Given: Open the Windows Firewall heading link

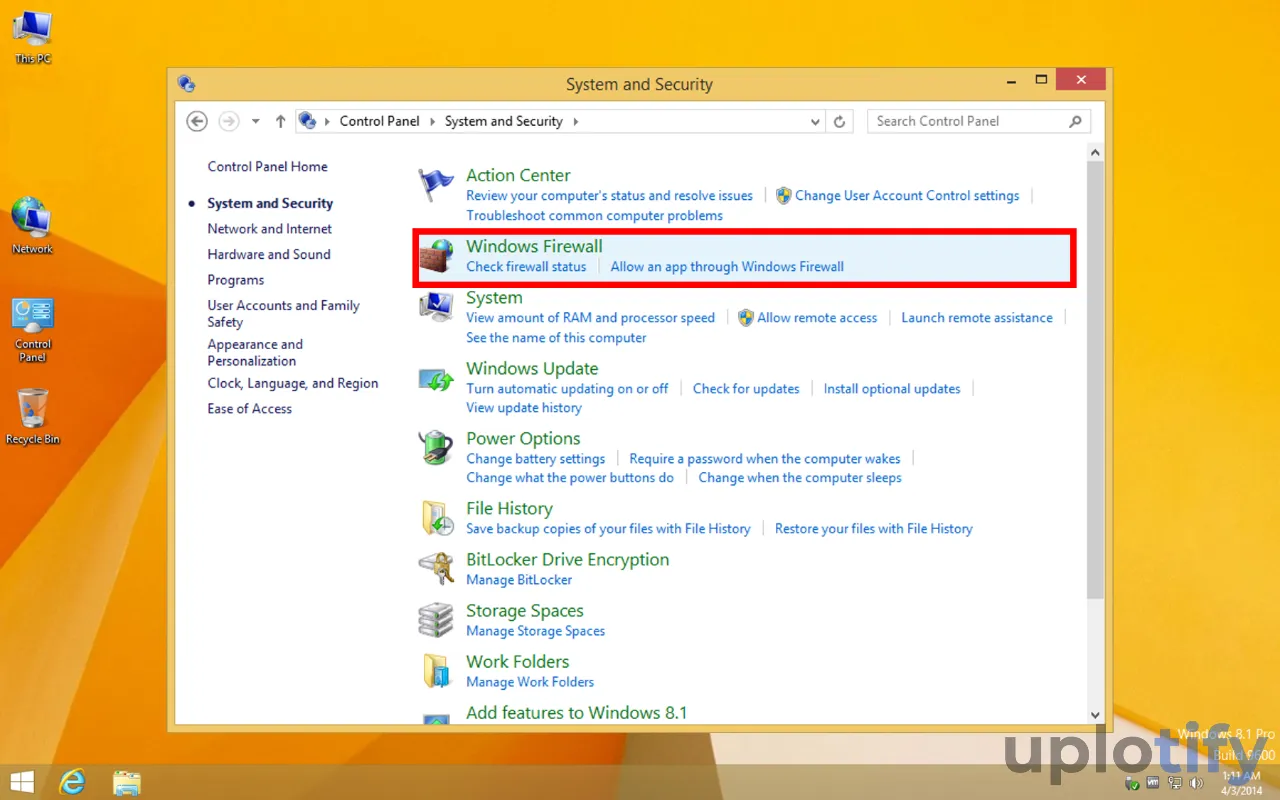Looking at the screenshot, I should pyautogui.click(x=534, y=246).
